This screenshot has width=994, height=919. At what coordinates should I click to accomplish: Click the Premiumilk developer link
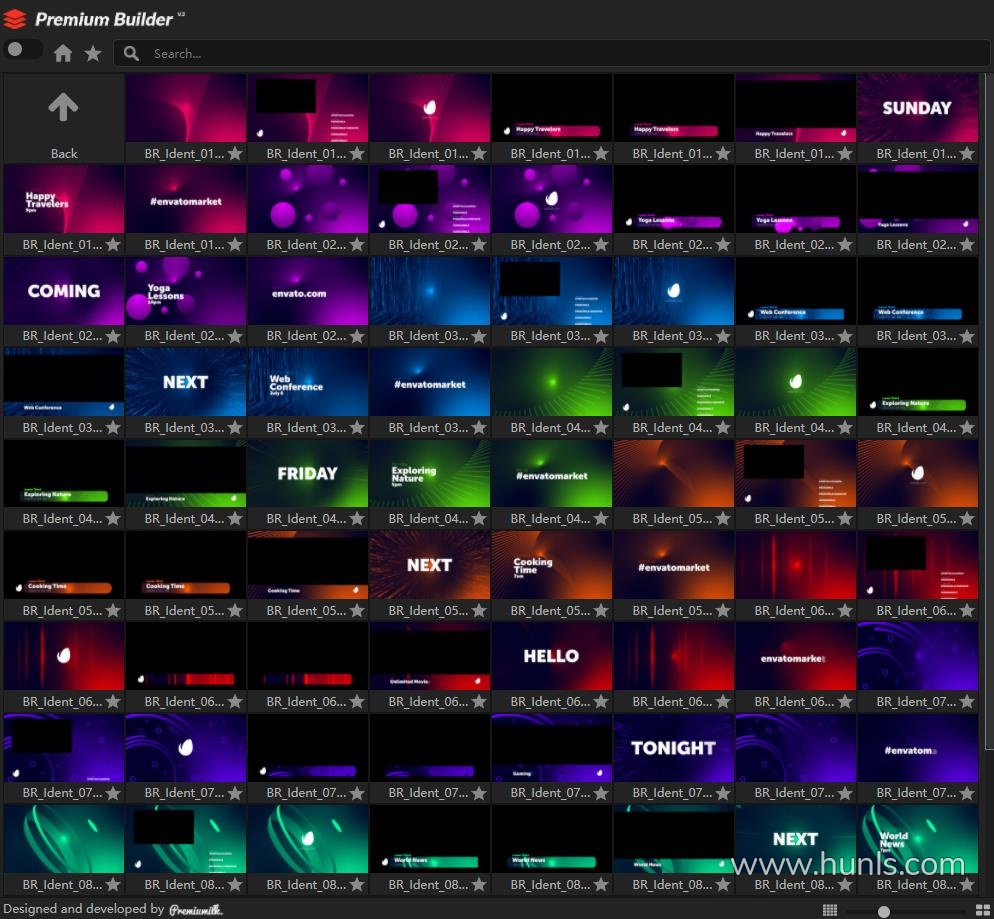pyautogui.click(x=196, y=910)
